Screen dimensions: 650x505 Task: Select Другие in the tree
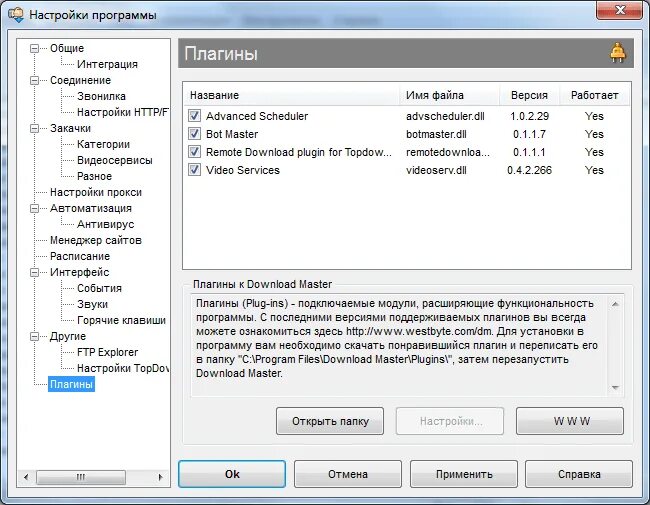coord(68,336)
